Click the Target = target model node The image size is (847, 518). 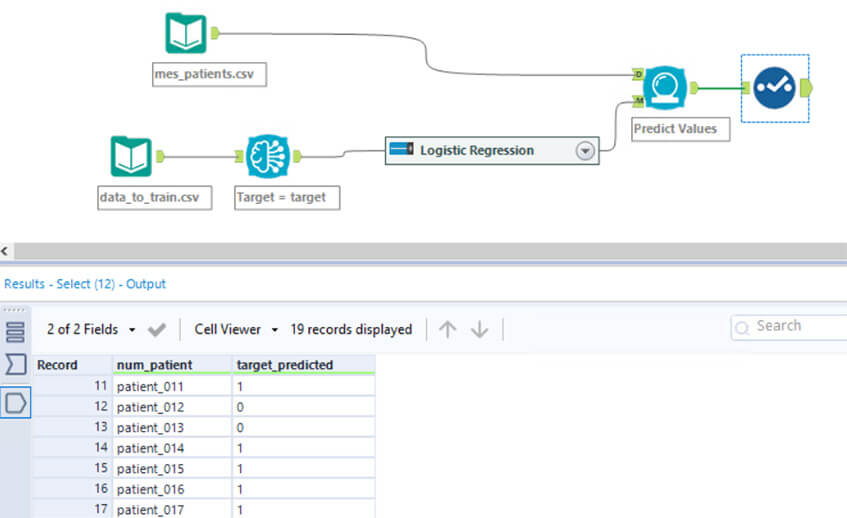coord(267,156)
